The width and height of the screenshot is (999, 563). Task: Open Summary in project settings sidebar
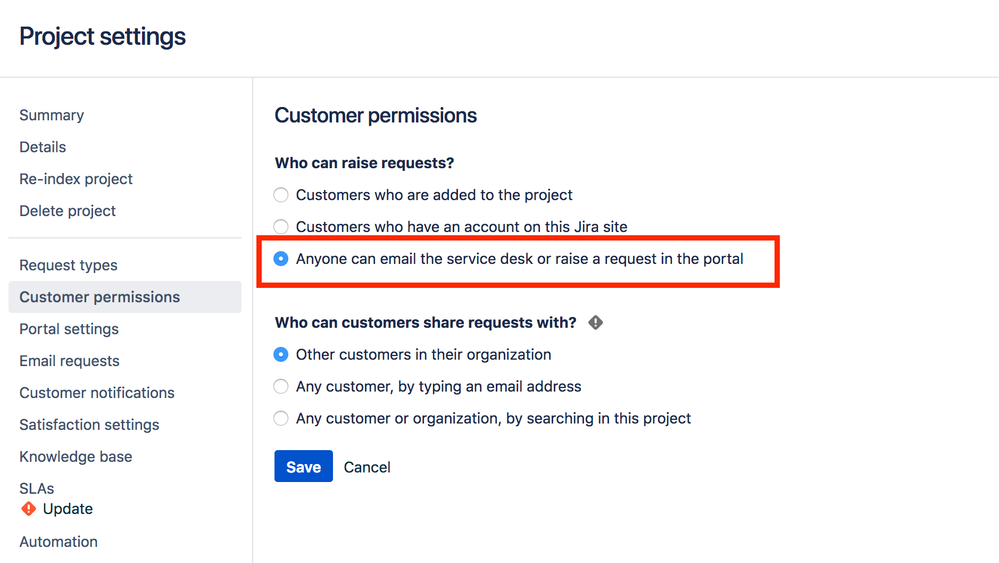(52, 115)
